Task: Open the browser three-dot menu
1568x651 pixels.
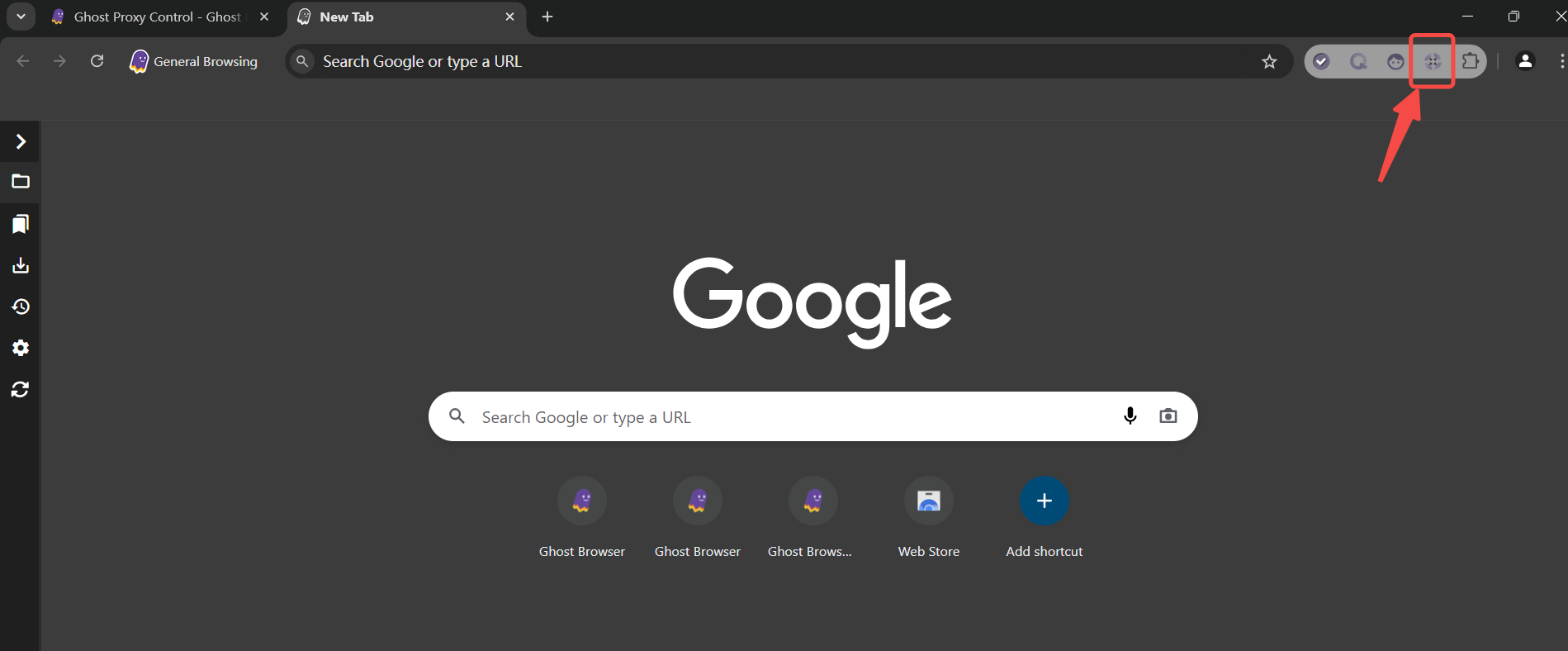Action: click(1561, 61)
